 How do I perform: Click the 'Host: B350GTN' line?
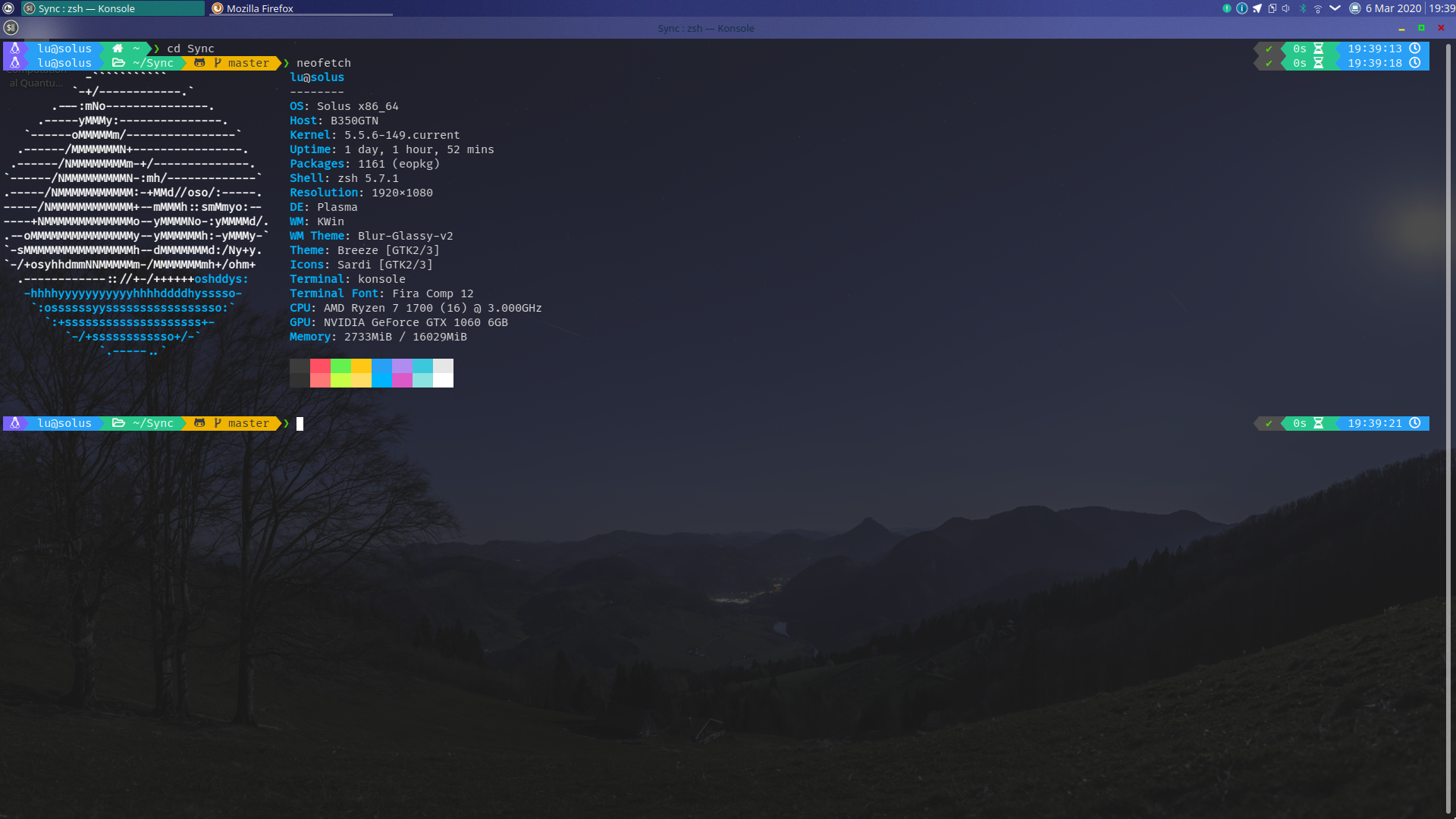pos(334,121)
